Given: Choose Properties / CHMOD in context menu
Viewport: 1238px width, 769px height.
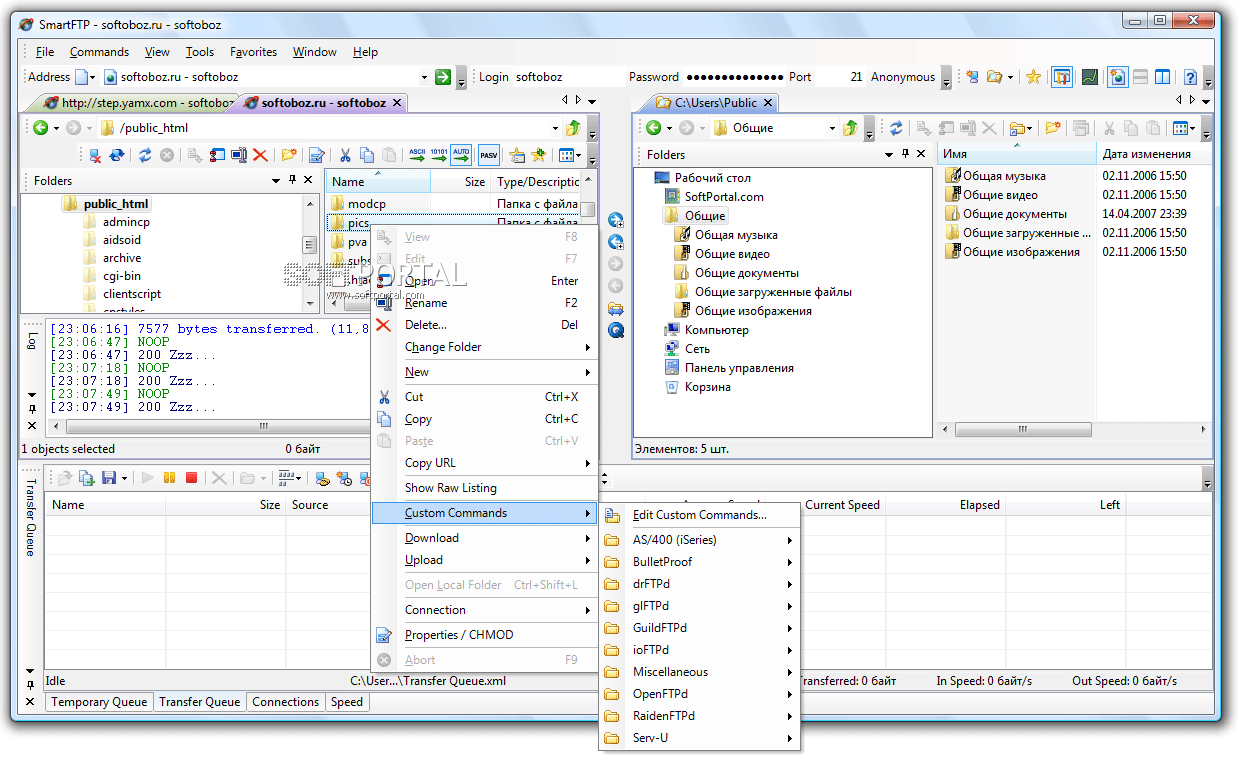Looking at the screenshot, I should click(x=484, y=635).
